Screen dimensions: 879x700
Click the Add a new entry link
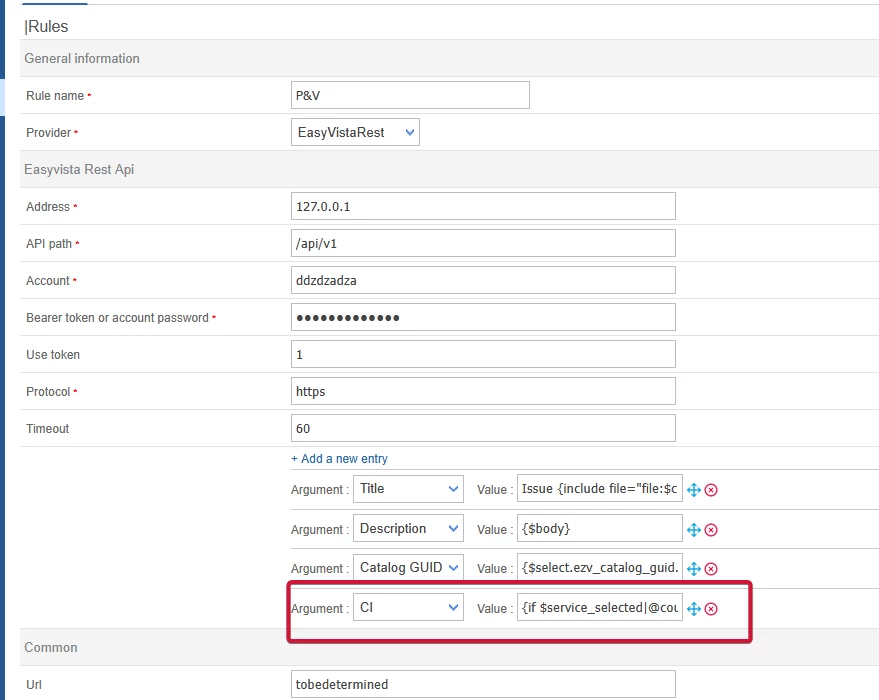point(339,459)
